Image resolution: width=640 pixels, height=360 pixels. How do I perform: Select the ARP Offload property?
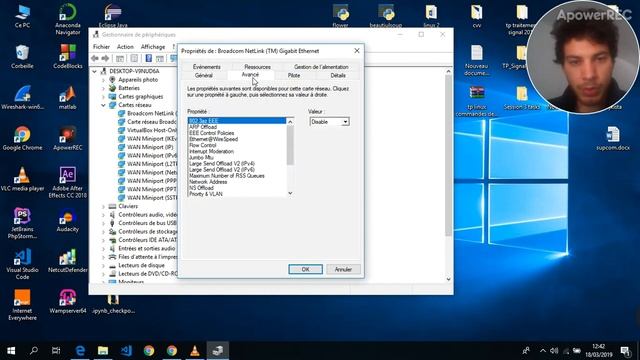pos(237,127)
